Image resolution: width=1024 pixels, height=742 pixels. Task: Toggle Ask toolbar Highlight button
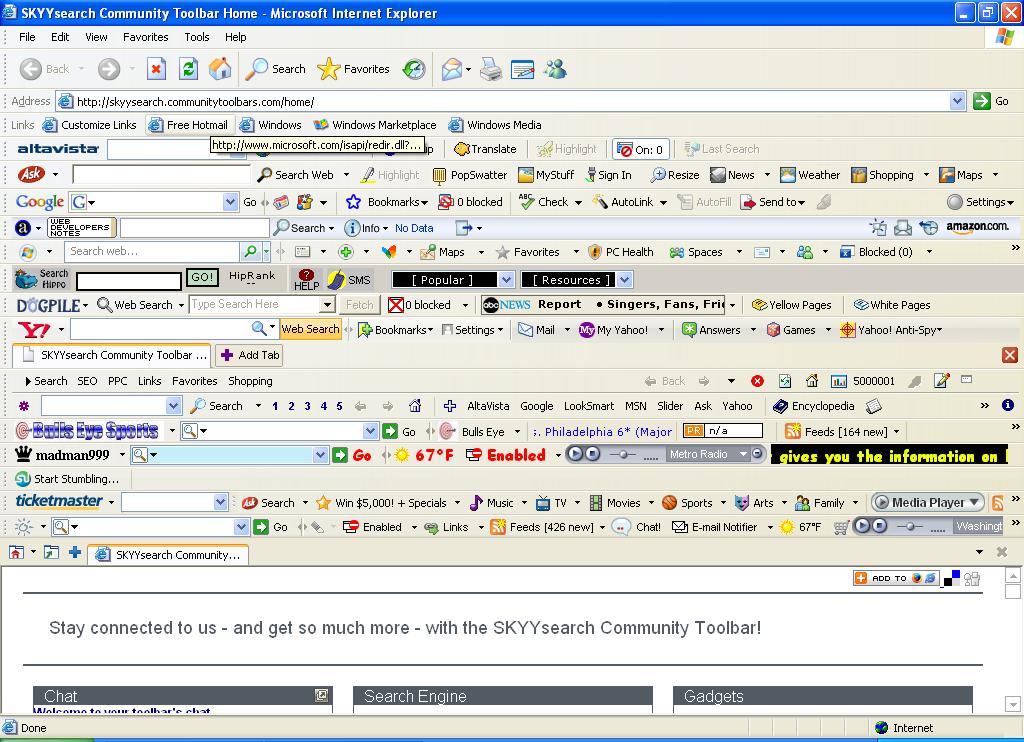pyautogui.click(x=390, y=175)
